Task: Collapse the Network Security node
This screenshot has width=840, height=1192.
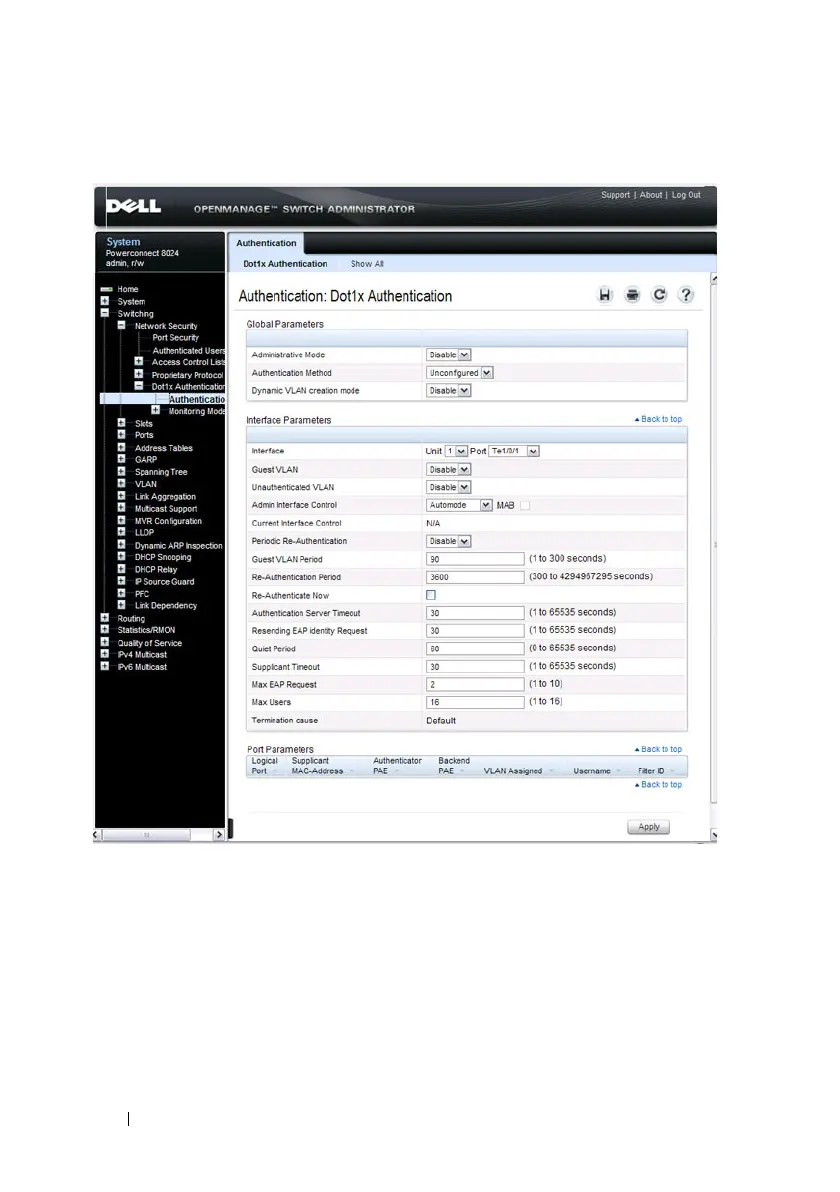Action: [122, 325]
